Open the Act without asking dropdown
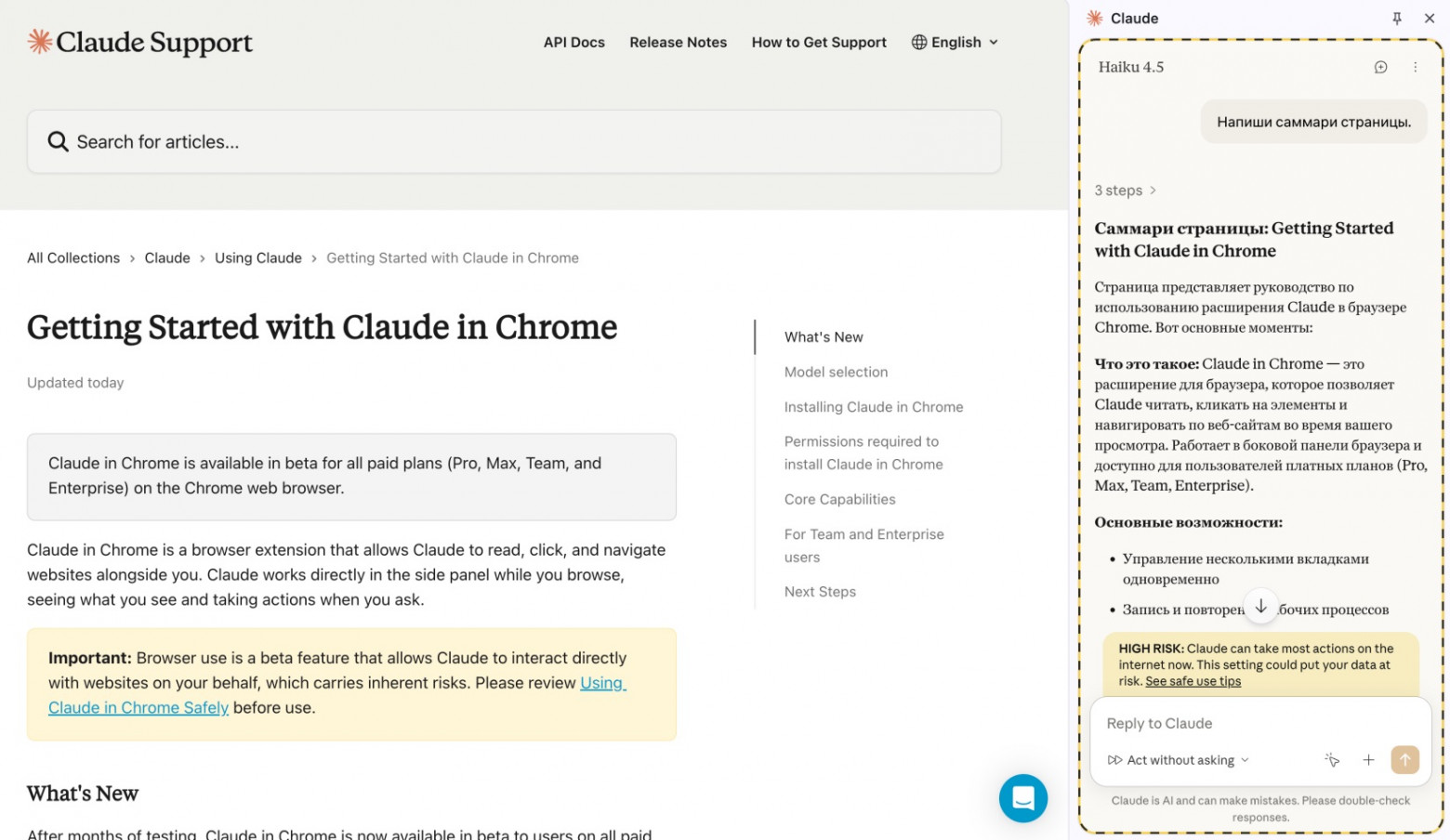Viewport: 1450px width, 840px height. tap(1176, 760)
